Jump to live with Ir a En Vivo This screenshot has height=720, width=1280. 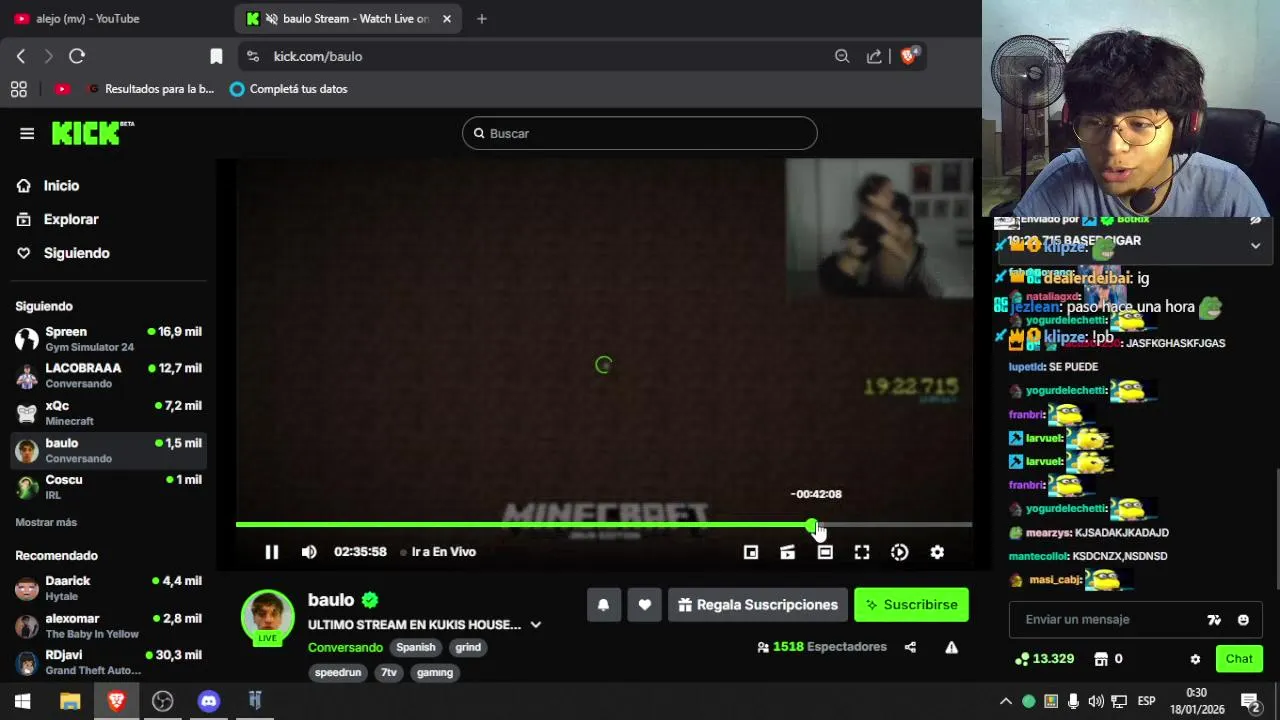(x=438, y=552)
